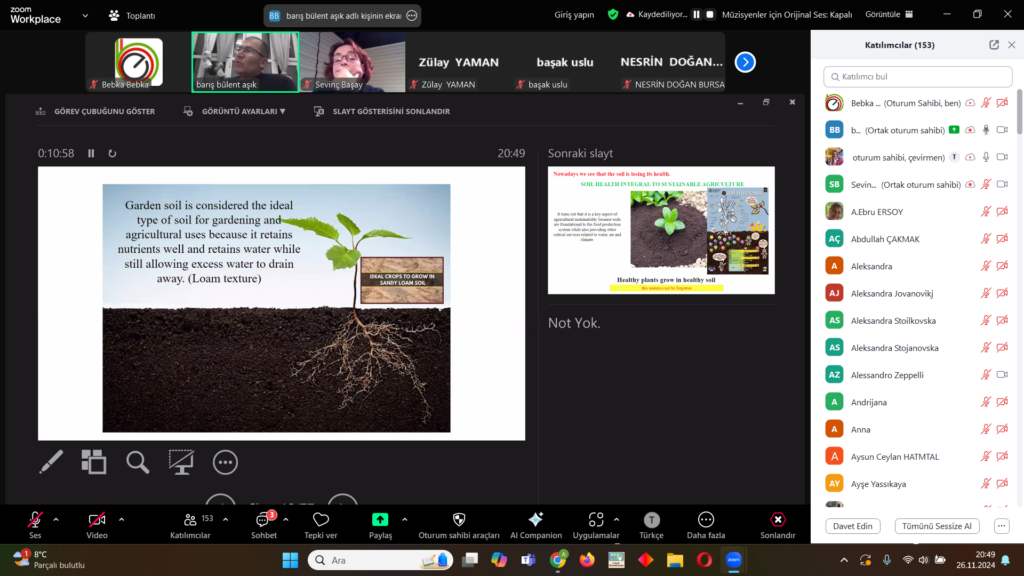
Task: Click the magnifier zoom-into-slide icon
Action: coord(137,461)
